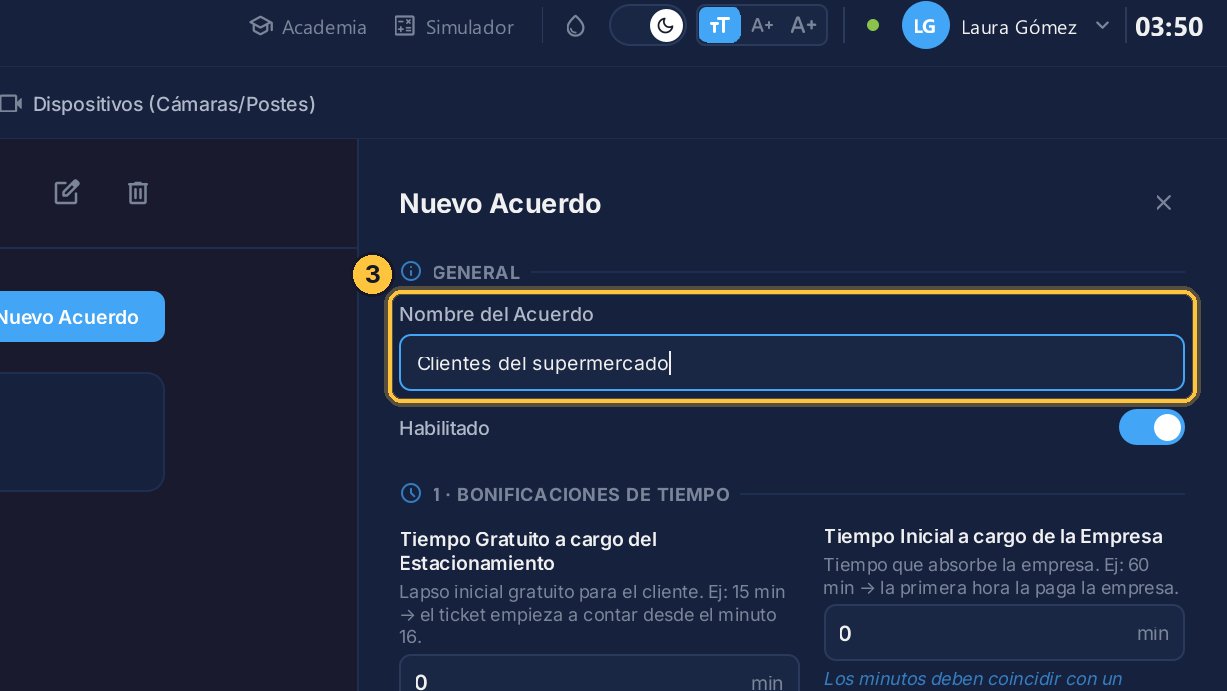
Task: Click the LG user avatar
Action: [925, 26]
